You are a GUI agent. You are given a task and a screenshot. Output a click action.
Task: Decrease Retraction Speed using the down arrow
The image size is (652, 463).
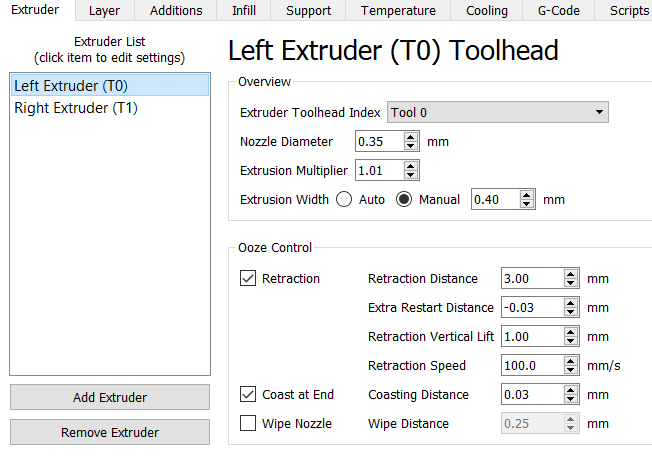pos(570,371)
